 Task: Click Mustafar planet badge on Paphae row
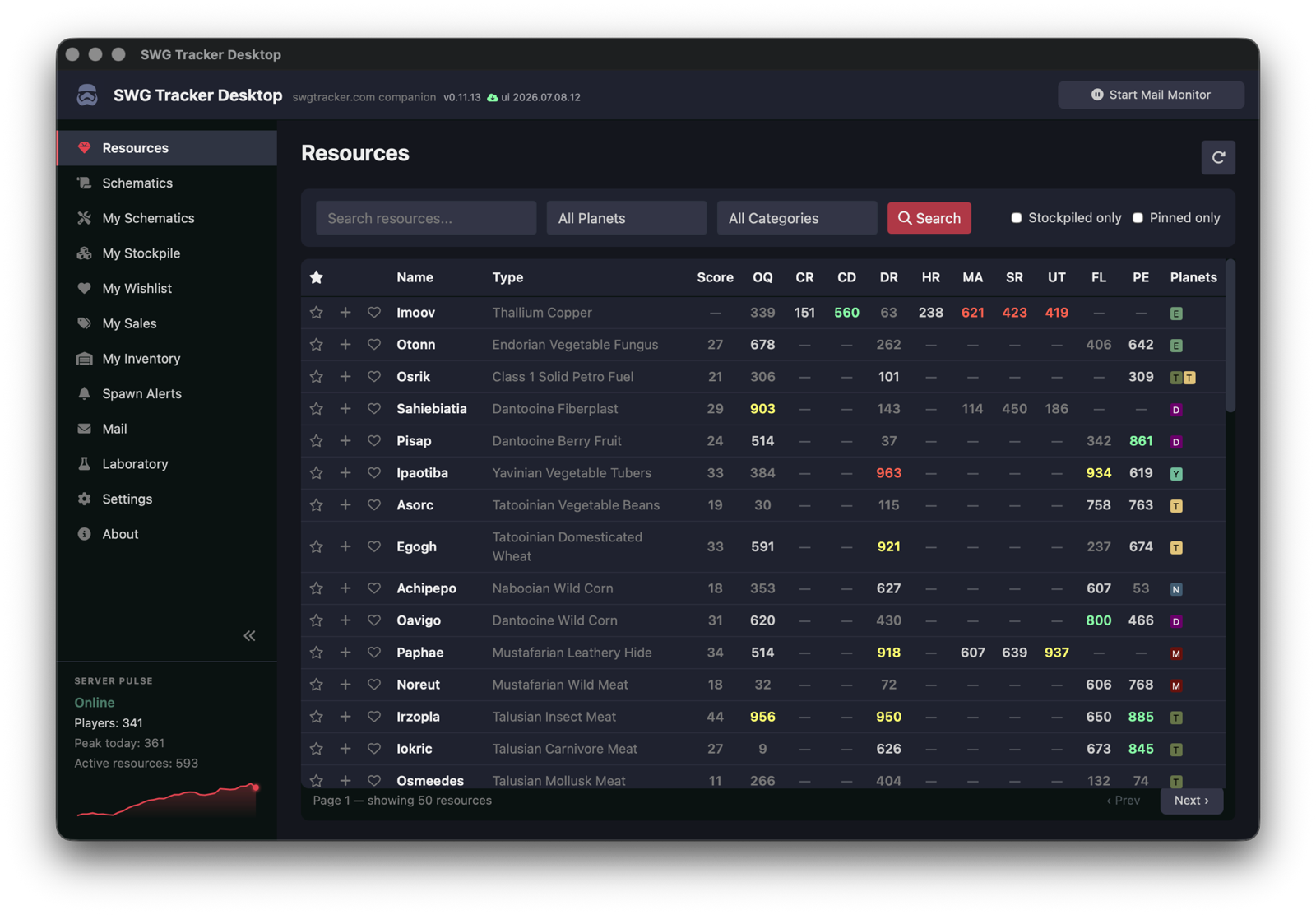coord(1176,653)
